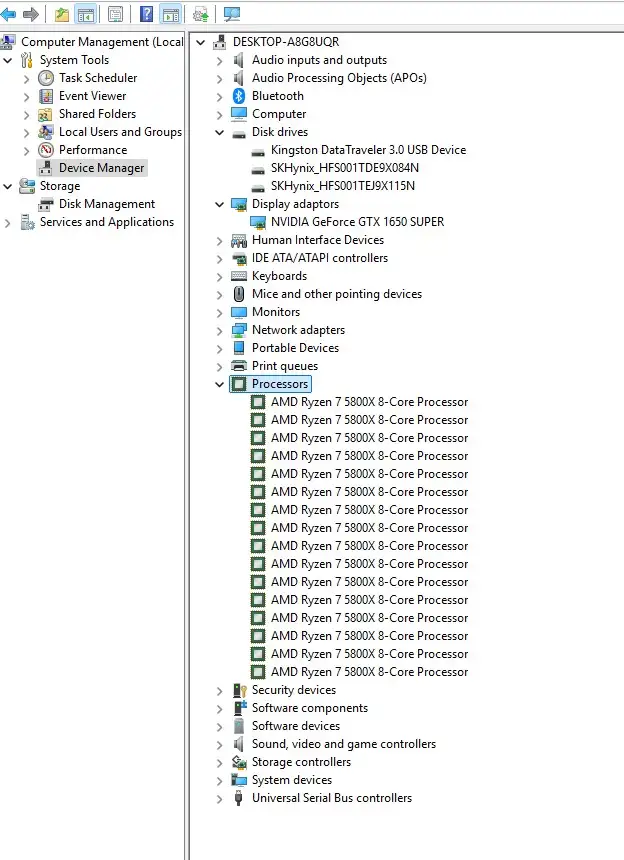Image resolution: width=624 pixels, height=860 pixels.
Task: Collapse the Storage node
Action: (x=8, y=186)
